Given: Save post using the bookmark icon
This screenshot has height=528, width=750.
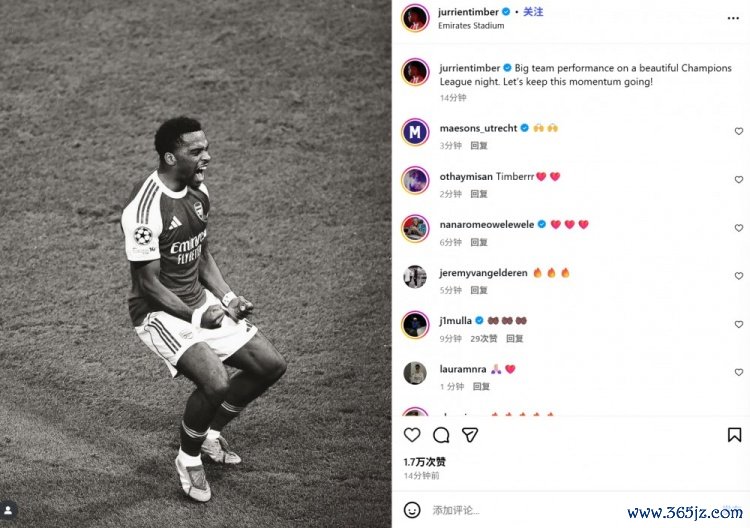Looking at the screenshot, I should [734, 435].
